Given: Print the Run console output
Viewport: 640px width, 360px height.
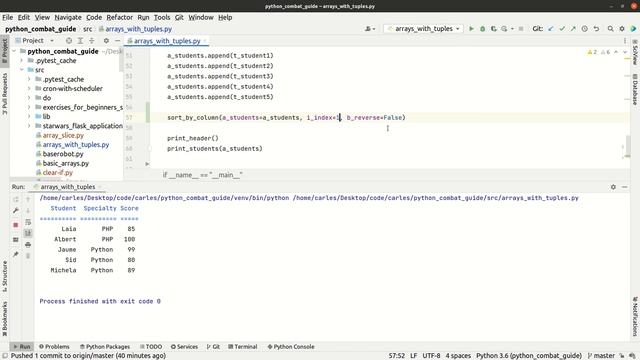Looking at the screenshot, I should pos(28,244).
